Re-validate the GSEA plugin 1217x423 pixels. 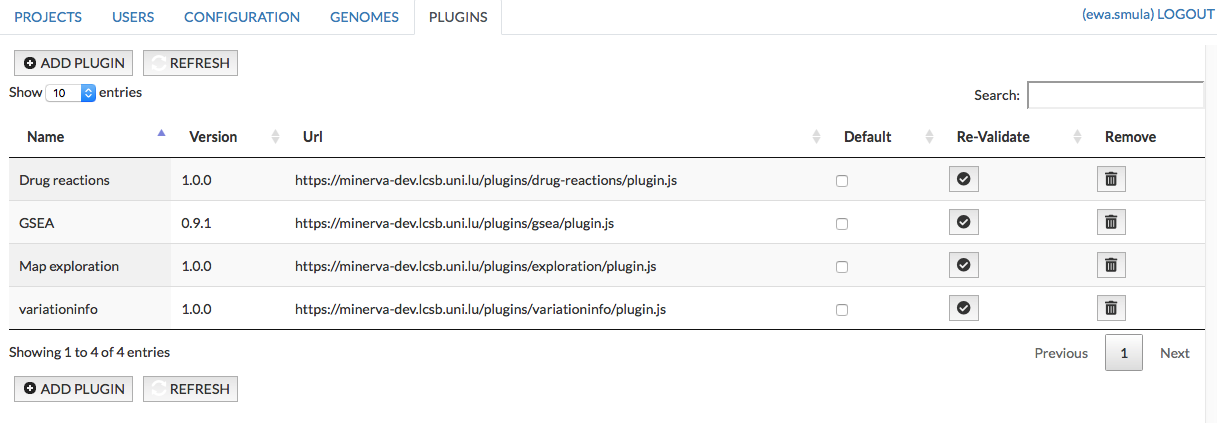pos(963,222)
